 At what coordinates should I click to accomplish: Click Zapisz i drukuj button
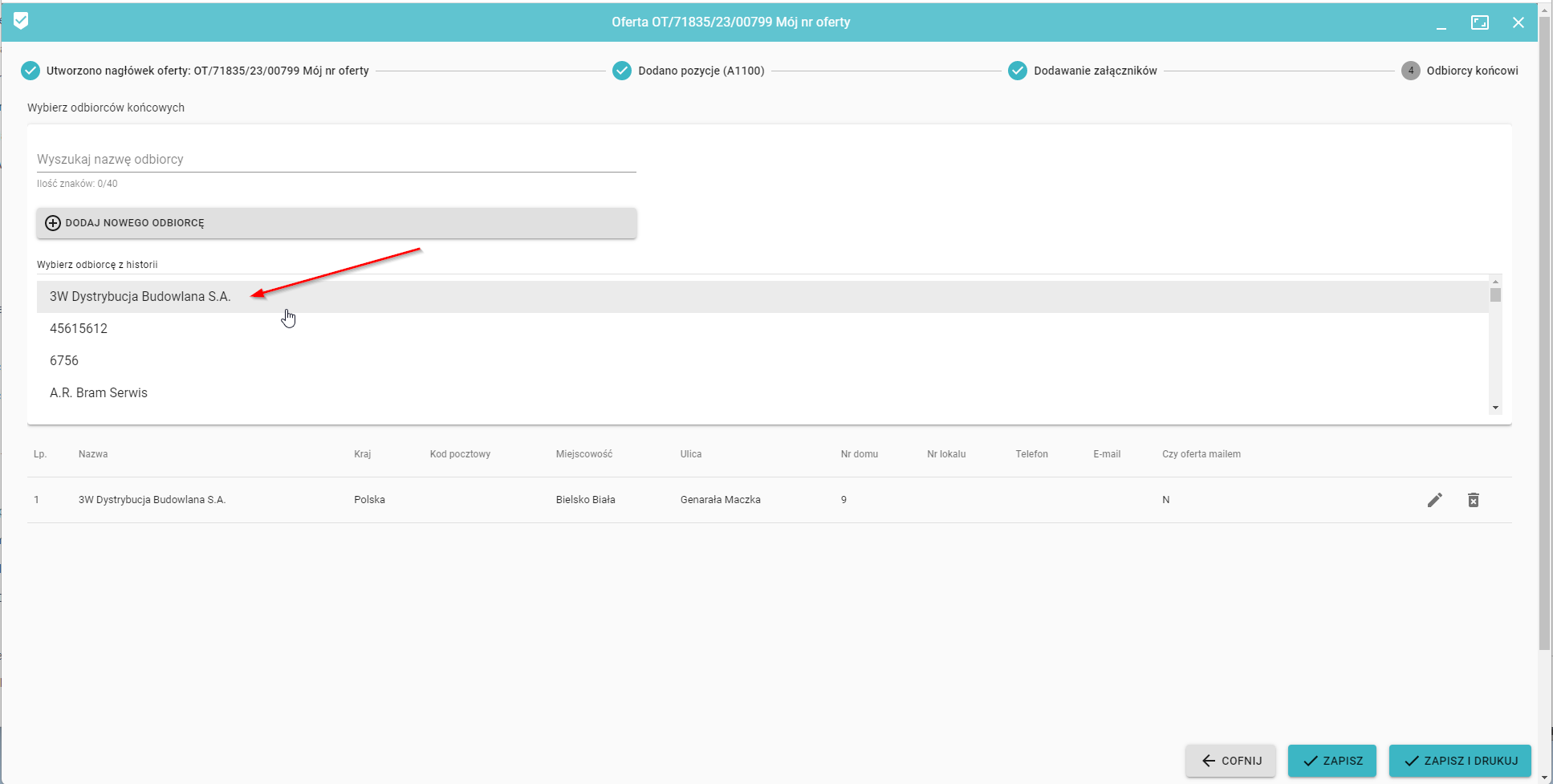pyautogui.click(x=1459, y=761)
